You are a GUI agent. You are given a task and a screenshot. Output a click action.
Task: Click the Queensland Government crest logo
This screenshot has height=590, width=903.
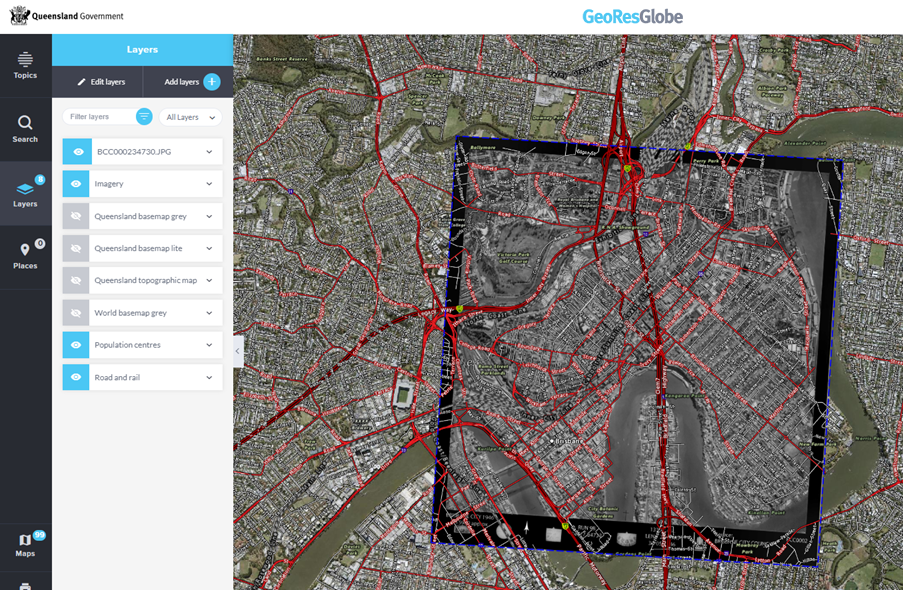click(19, 16)
